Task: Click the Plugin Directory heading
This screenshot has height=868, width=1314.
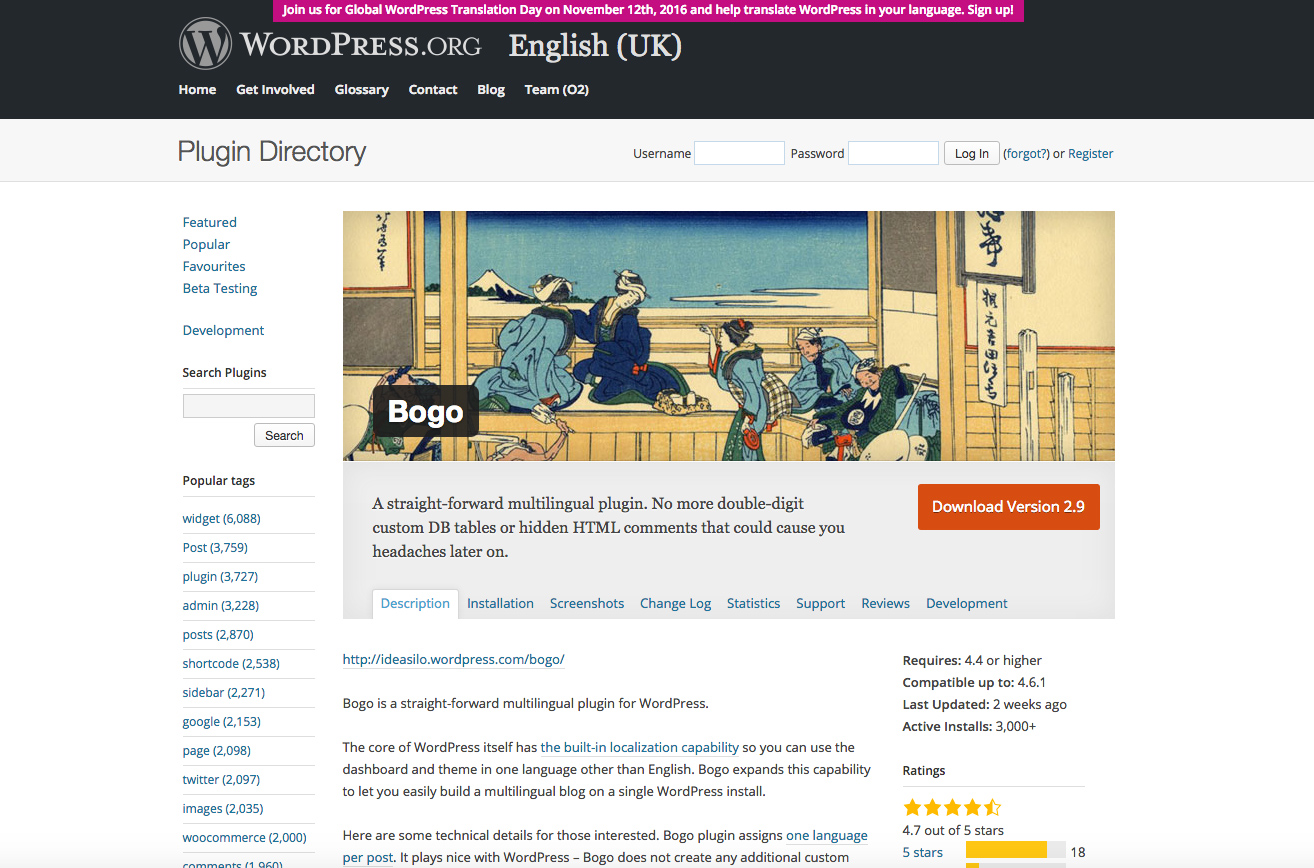Action: 272,151
